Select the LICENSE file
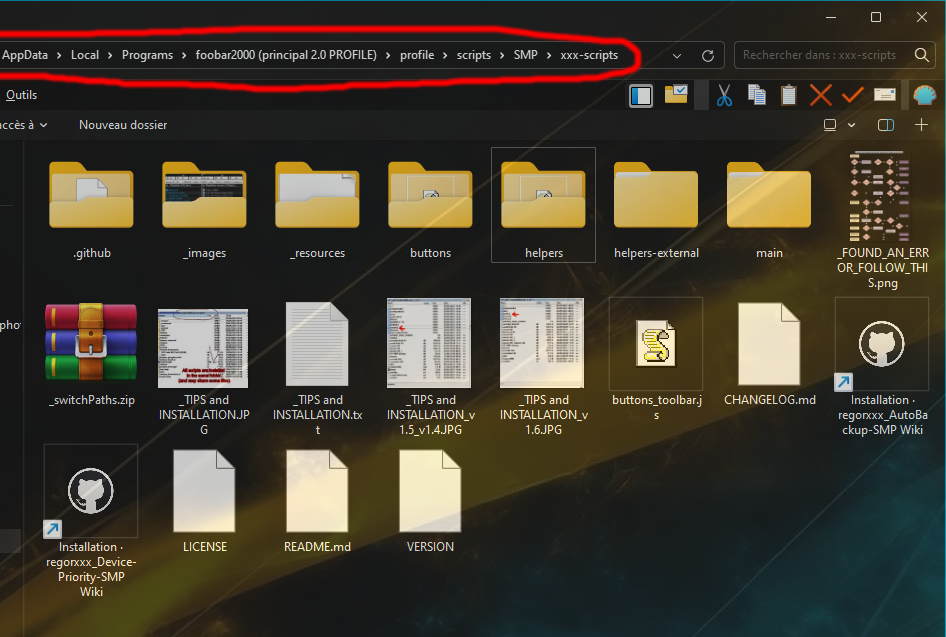946x637 pixels. click(205, 501)
